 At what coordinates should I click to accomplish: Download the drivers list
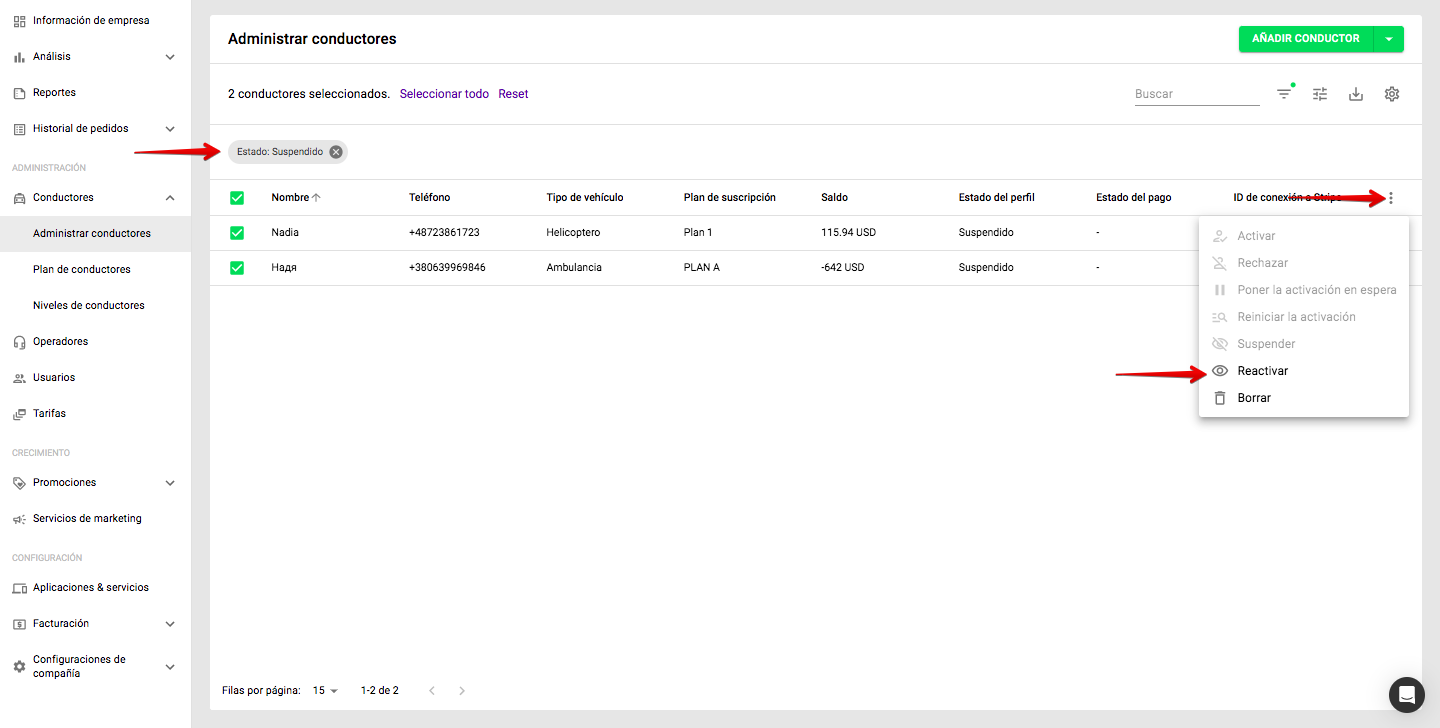pos(1356,94)
